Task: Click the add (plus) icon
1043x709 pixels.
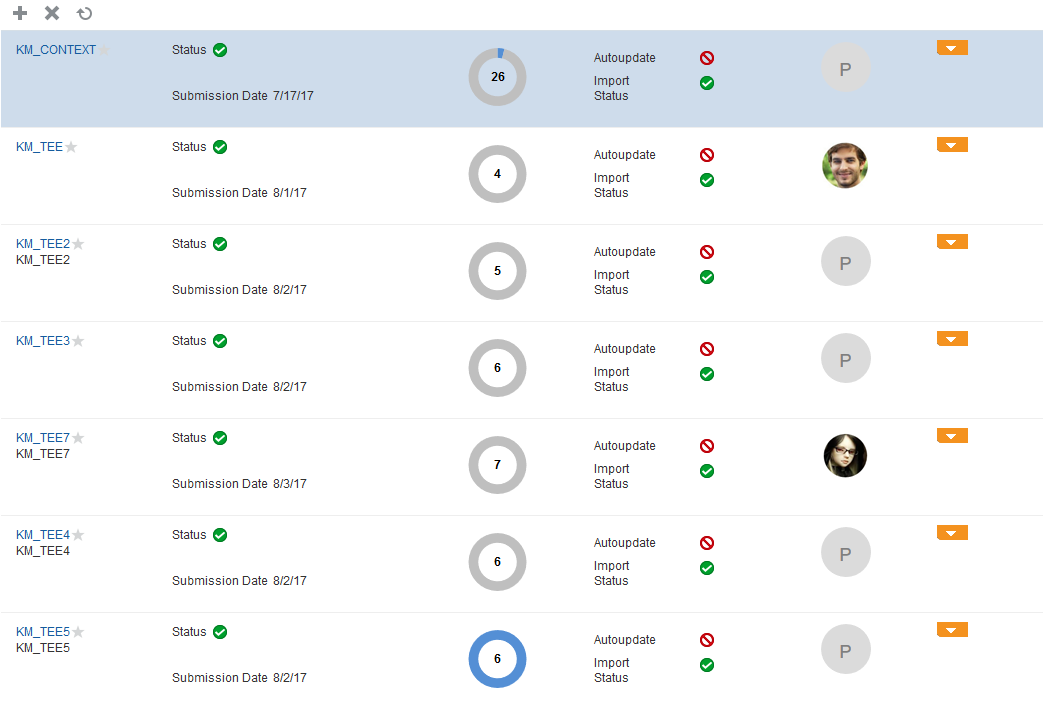Action: click(20, 13)
